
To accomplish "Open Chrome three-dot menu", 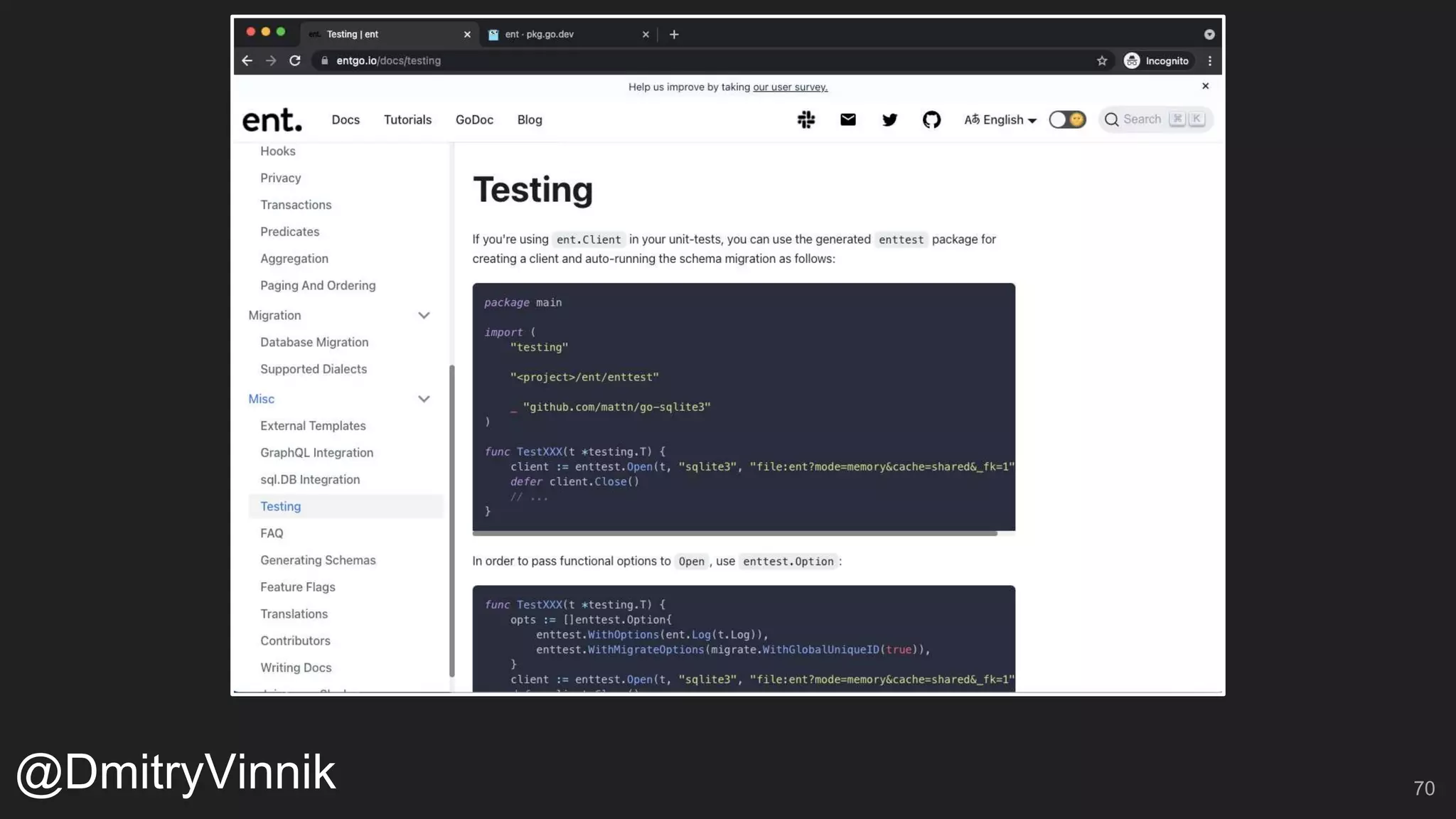I will pyautogui.click(x=1209, y=61).
